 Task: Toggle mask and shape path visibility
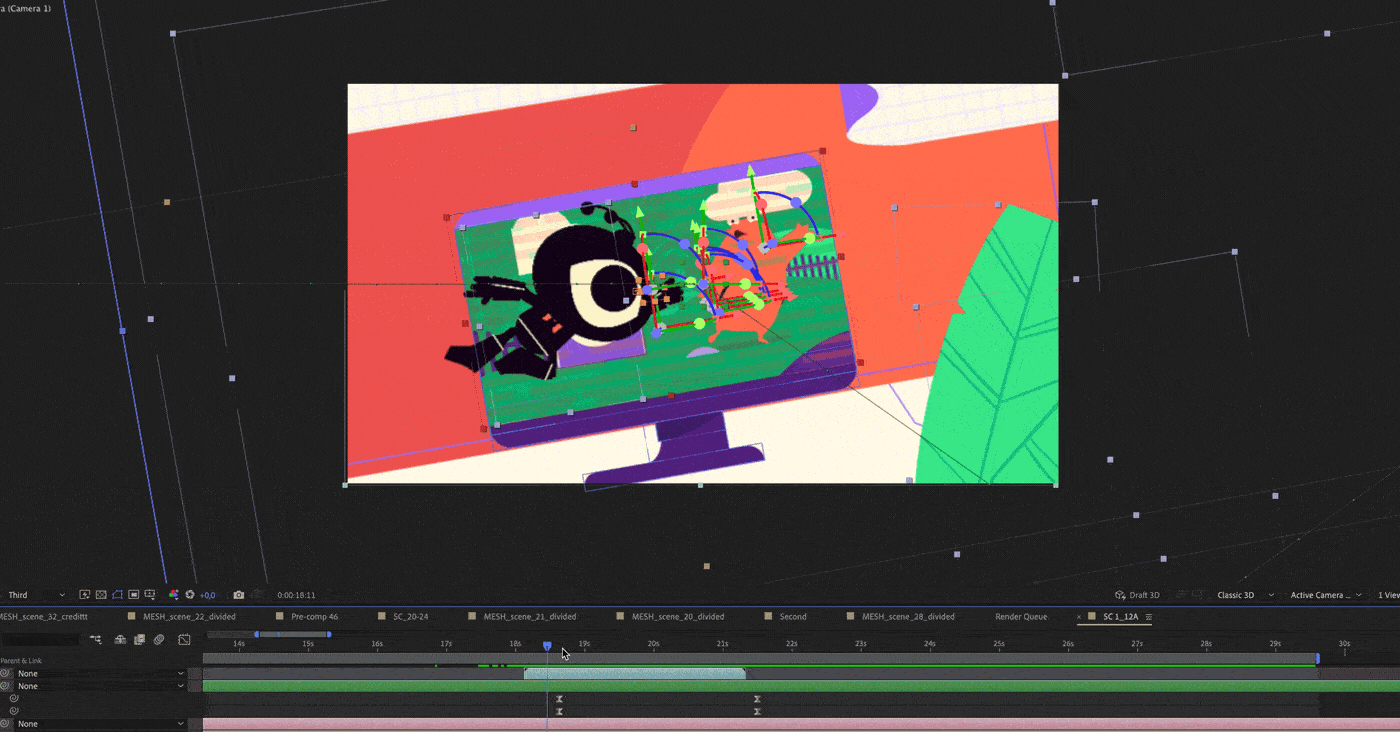pyautogui.click(x=117, y=595)
